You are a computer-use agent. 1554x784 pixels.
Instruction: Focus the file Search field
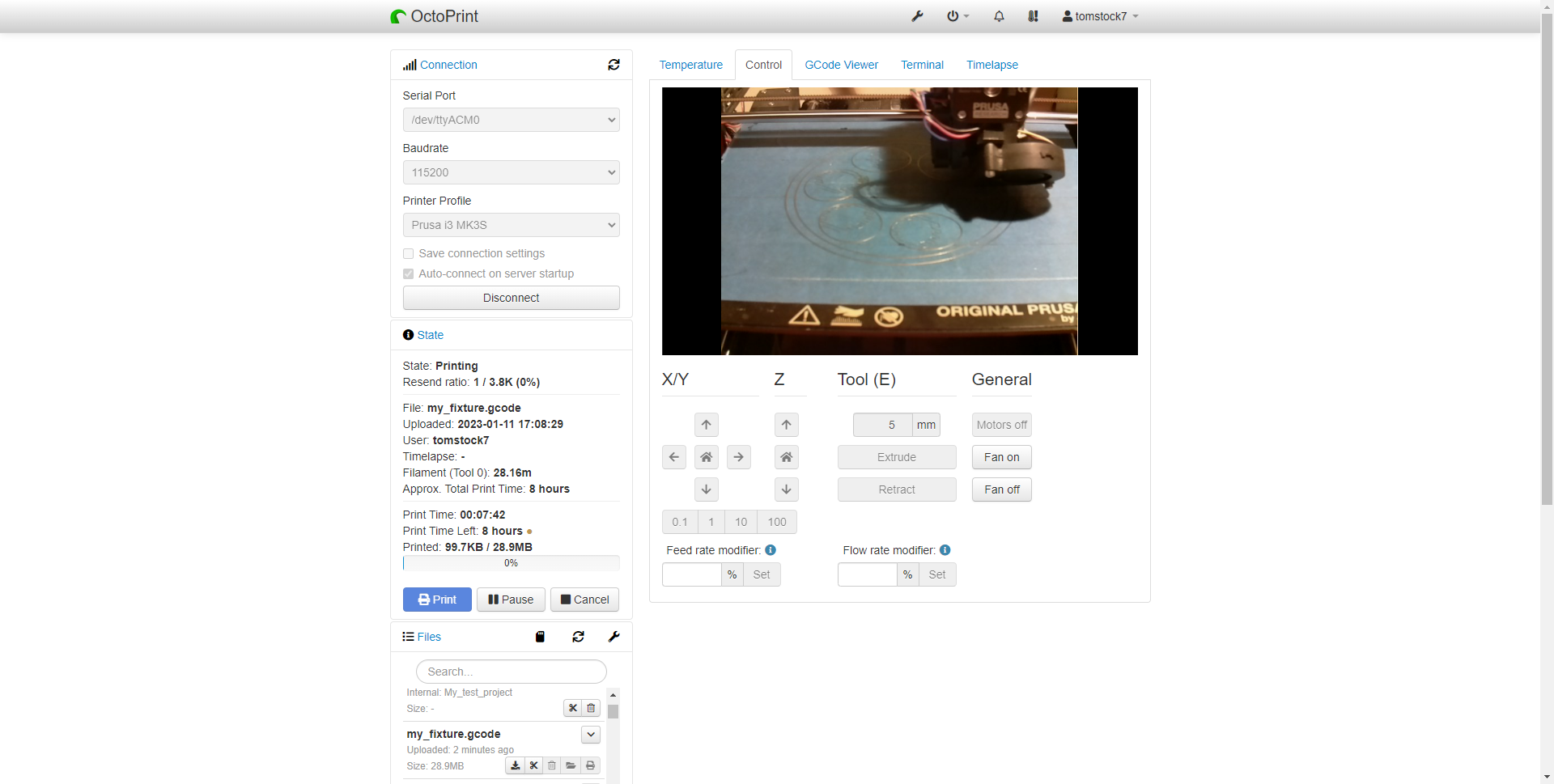tap(512, 672)
